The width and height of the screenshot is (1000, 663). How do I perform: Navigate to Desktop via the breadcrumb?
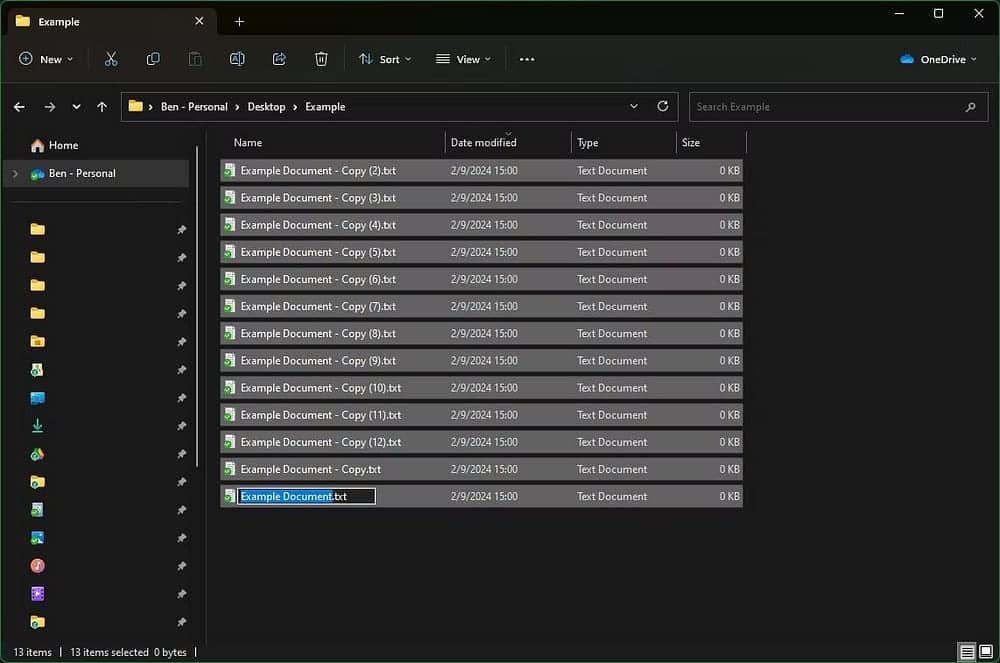coord(265,107)
